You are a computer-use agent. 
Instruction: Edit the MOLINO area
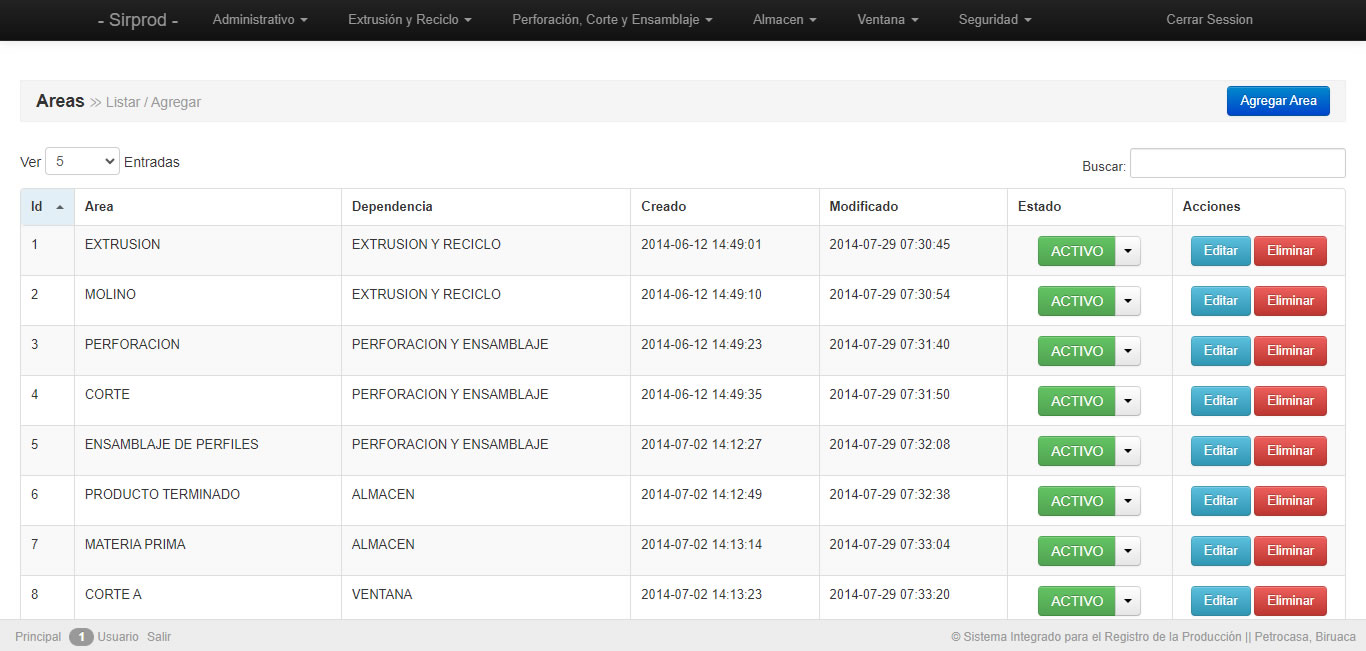[1220, 301]
